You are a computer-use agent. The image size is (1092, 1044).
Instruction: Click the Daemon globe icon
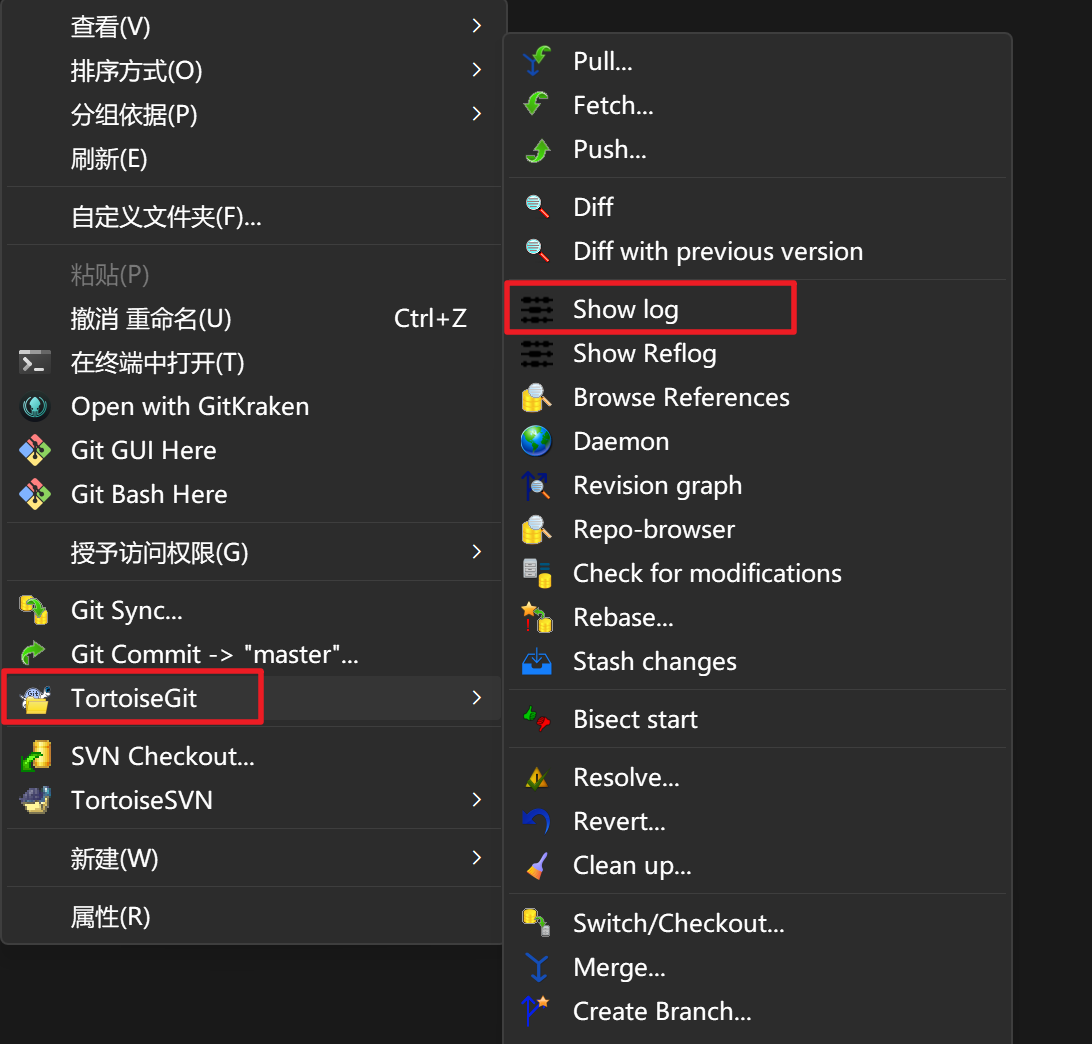pyautogui.click(x=537, y=442)
